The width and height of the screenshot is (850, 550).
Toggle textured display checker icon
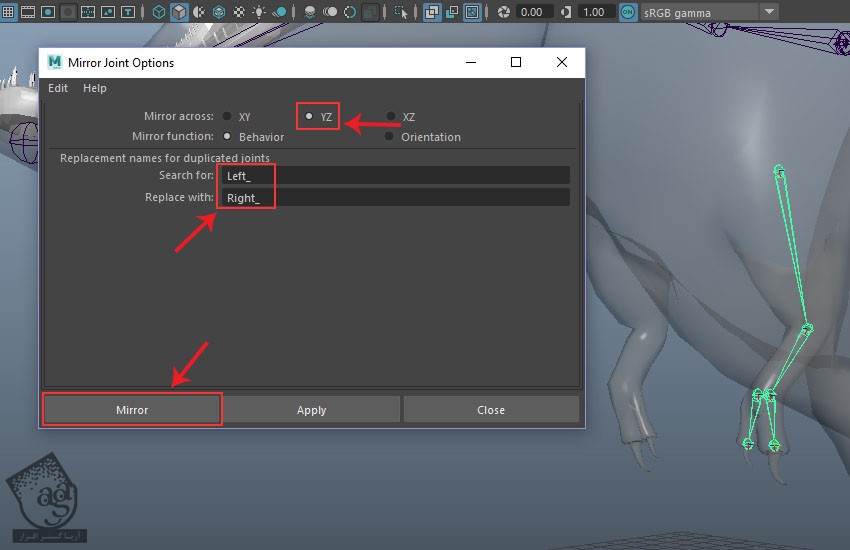point(238,12)
